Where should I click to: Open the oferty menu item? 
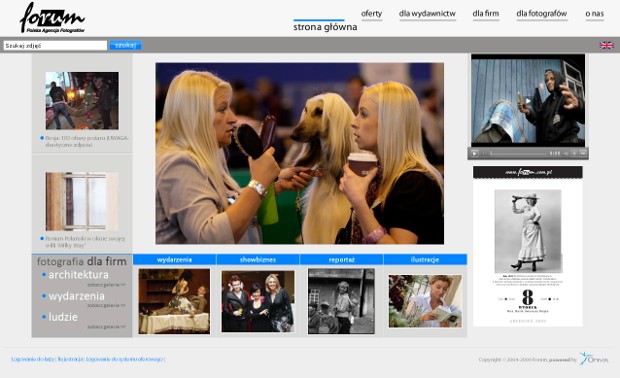pyautogui.click(x=371, y=13)
